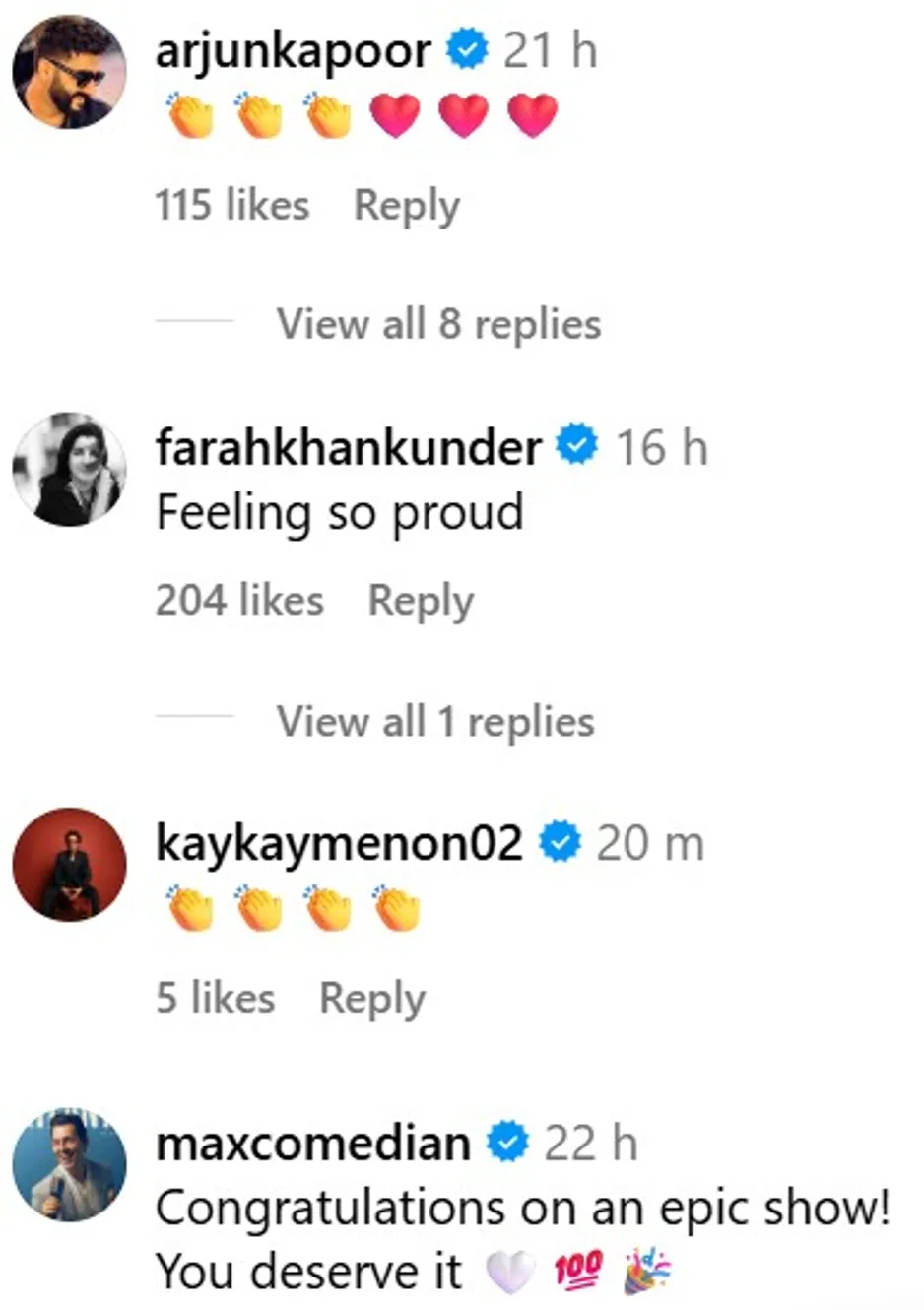
Task: Expand View all 1 replies
Action: pyautogui.click(x=434, y=721)
